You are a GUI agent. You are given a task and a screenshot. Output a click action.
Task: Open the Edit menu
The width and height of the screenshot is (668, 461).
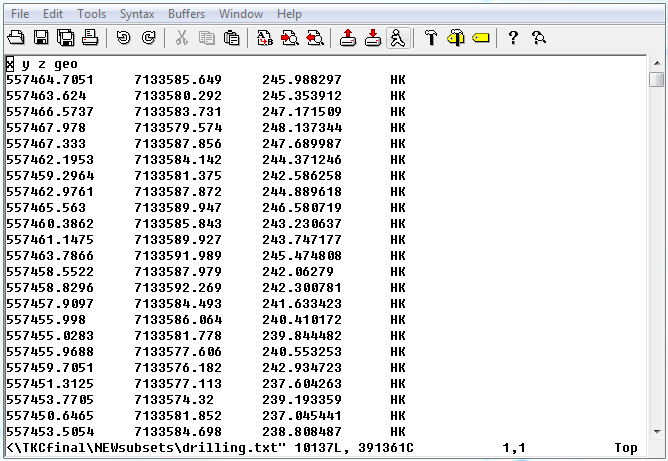click(x=53, y=14)
